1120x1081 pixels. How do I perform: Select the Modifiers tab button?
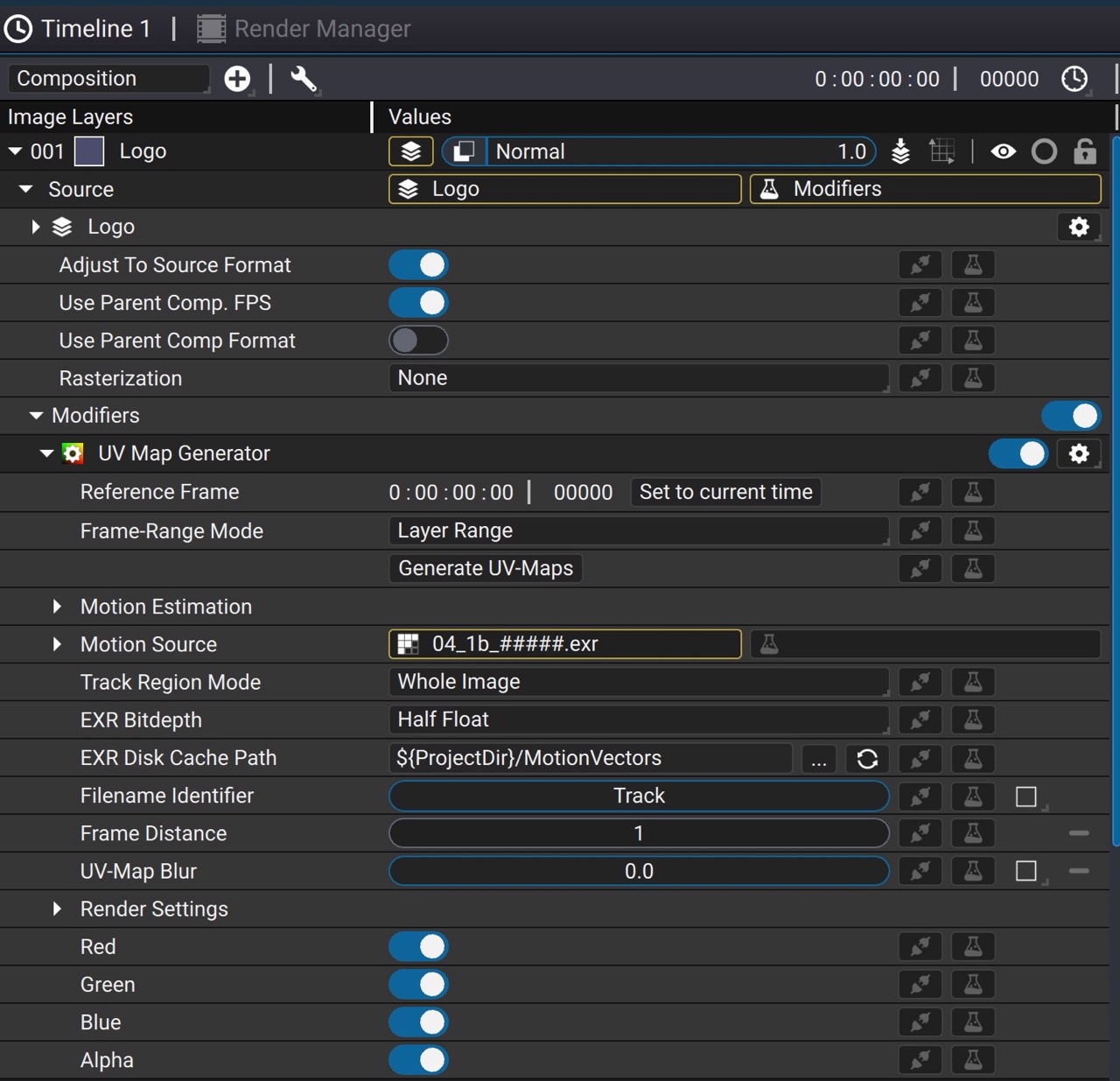[x=926, y=189]
